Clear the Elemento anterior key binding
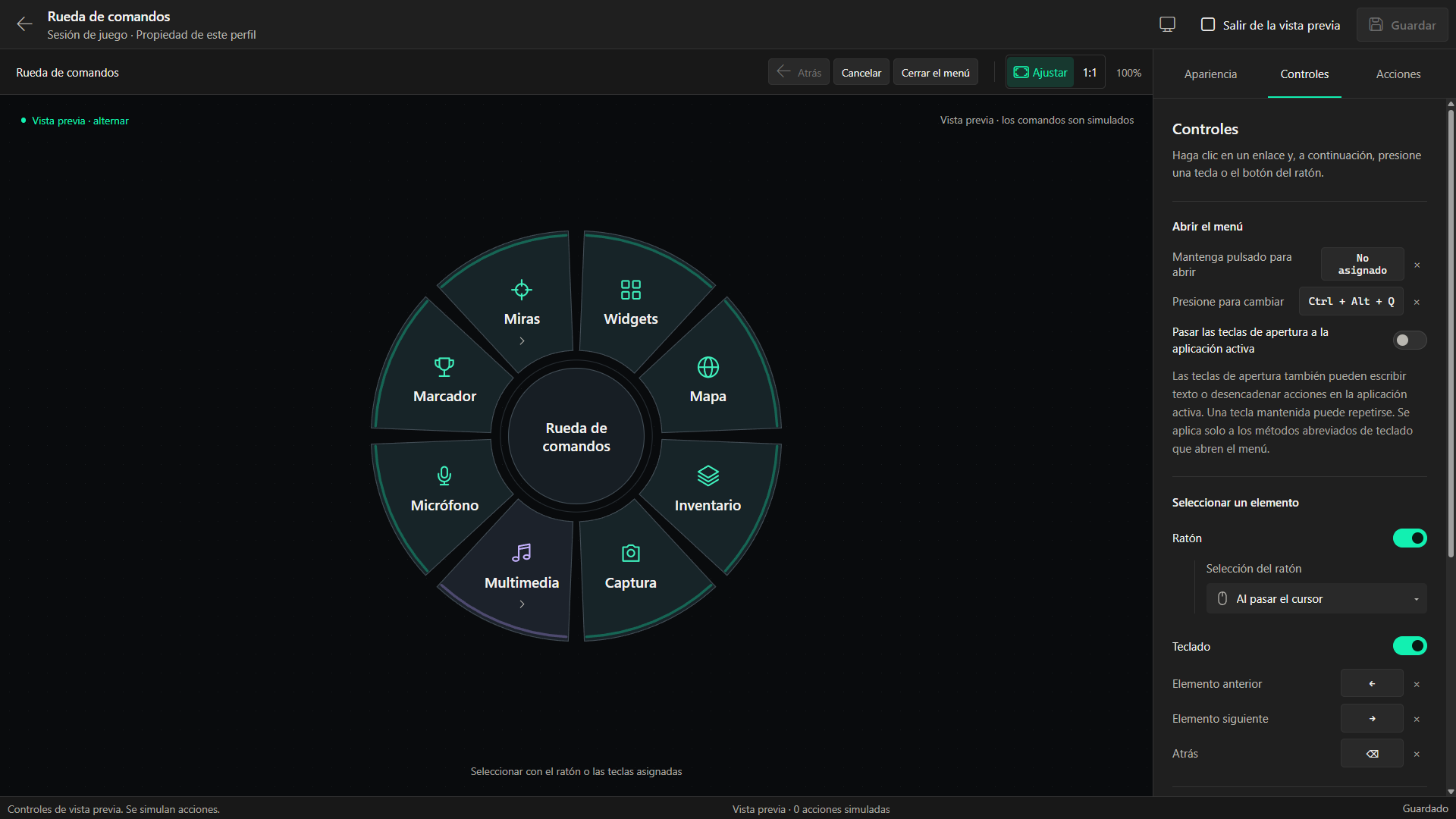Image resolution: width=1456 pixels, height=819 pixels. (x=1417, y=684)
